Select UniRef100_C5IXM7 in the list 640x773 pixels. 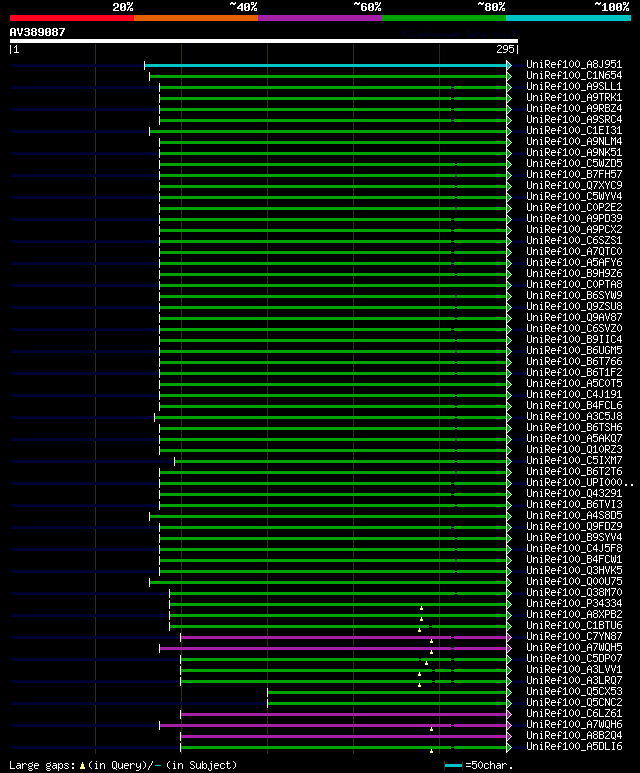coord(574,460)
